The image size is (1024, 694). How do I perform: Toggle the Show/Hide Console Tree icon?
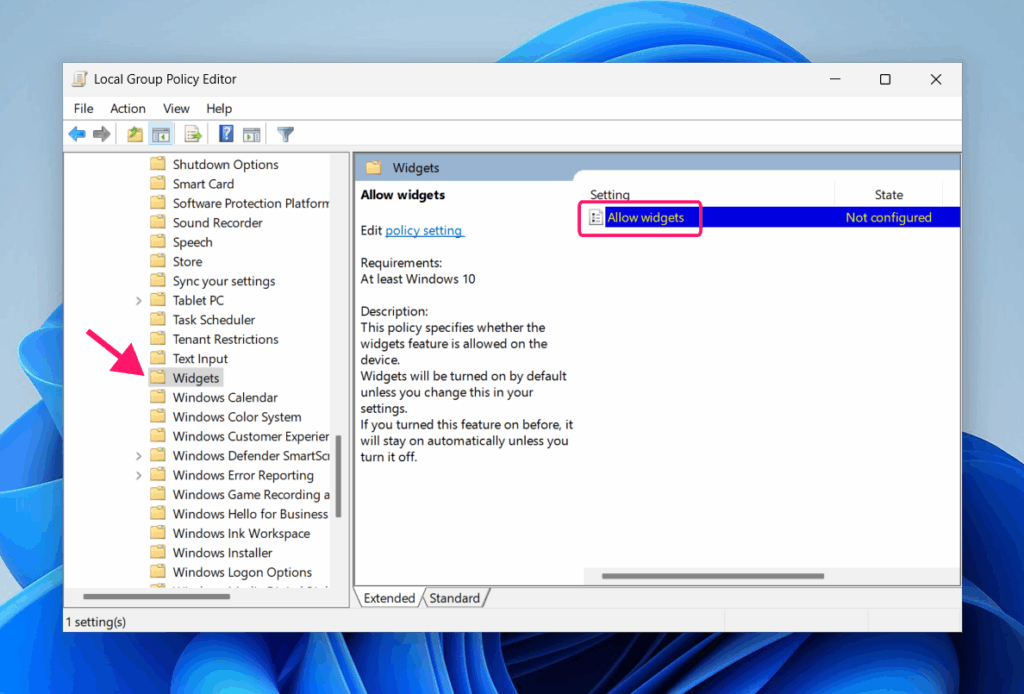pyautogui.click(x=161, y=134)
